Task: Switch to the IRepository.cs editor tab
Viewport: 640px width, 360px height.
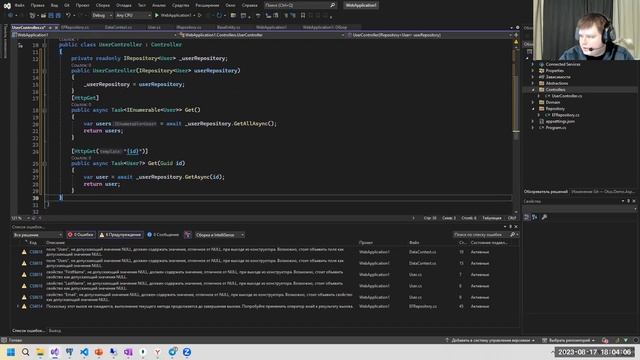Action: pyautogui.click(x=189, y=27)
